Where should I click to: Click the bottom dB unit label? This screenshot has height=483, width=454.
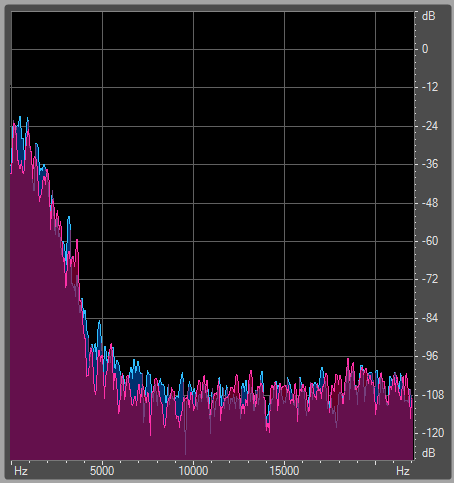(429, 453)
